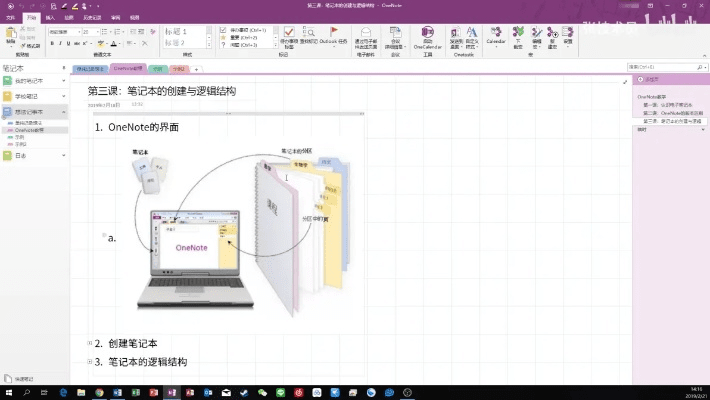The image size is (710, 400).
Task: Toggle italic text formatting
Action: tap(61, 43)
